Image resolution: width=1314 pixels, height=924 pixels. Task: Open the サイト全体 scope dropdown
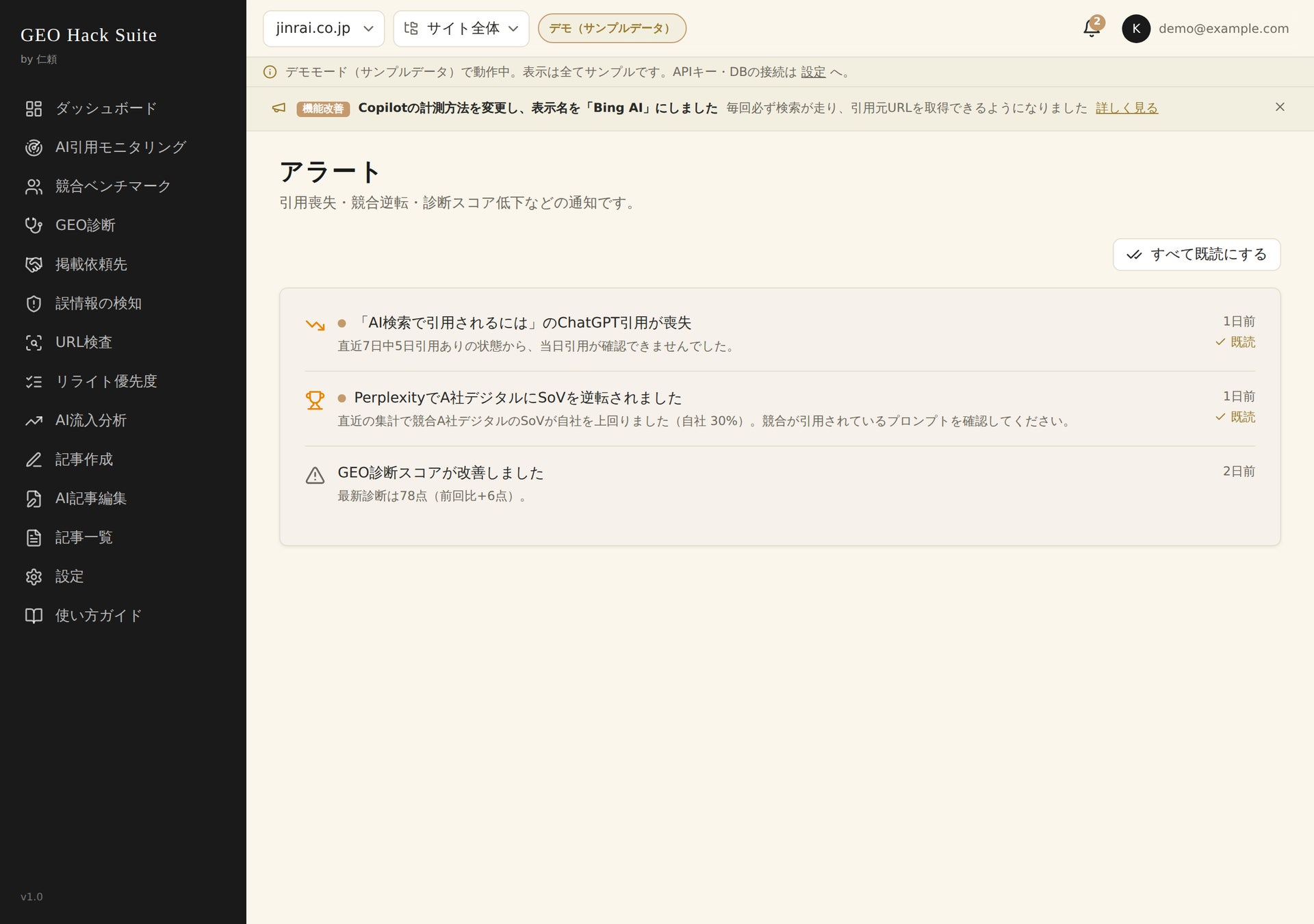[461, 29]
